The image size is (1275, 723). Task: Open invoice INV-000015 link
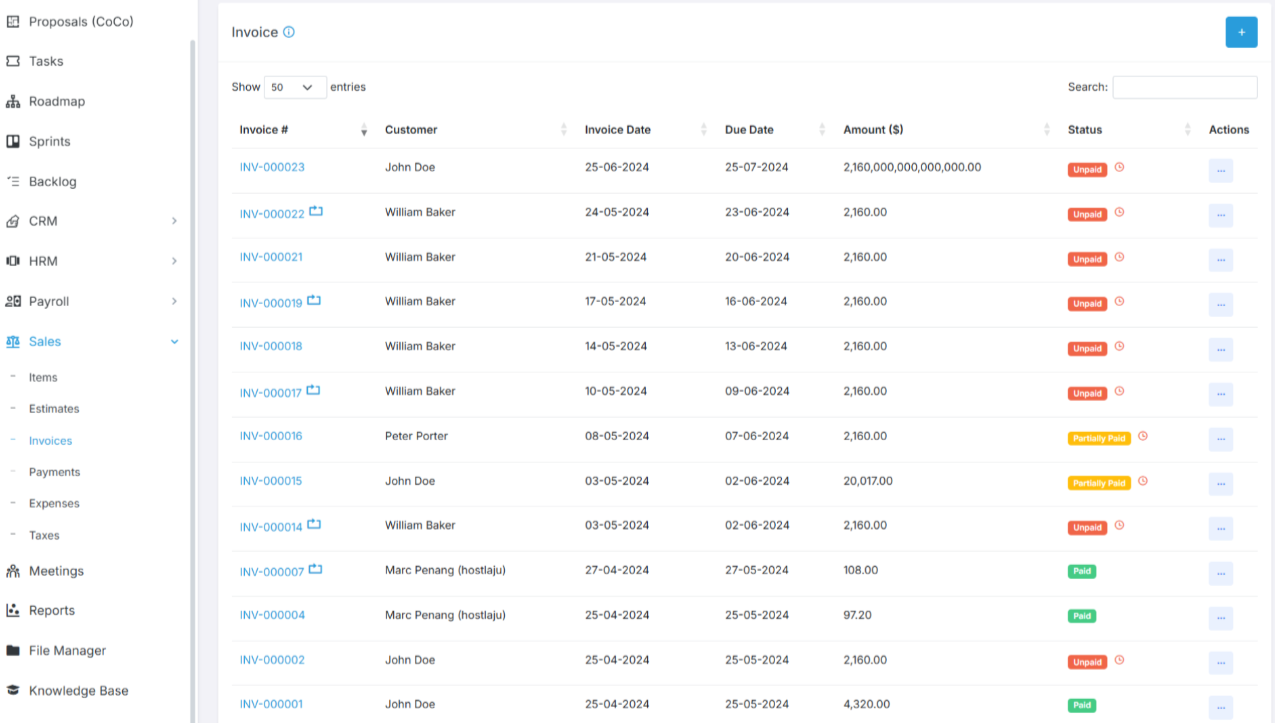pos(270,481)
